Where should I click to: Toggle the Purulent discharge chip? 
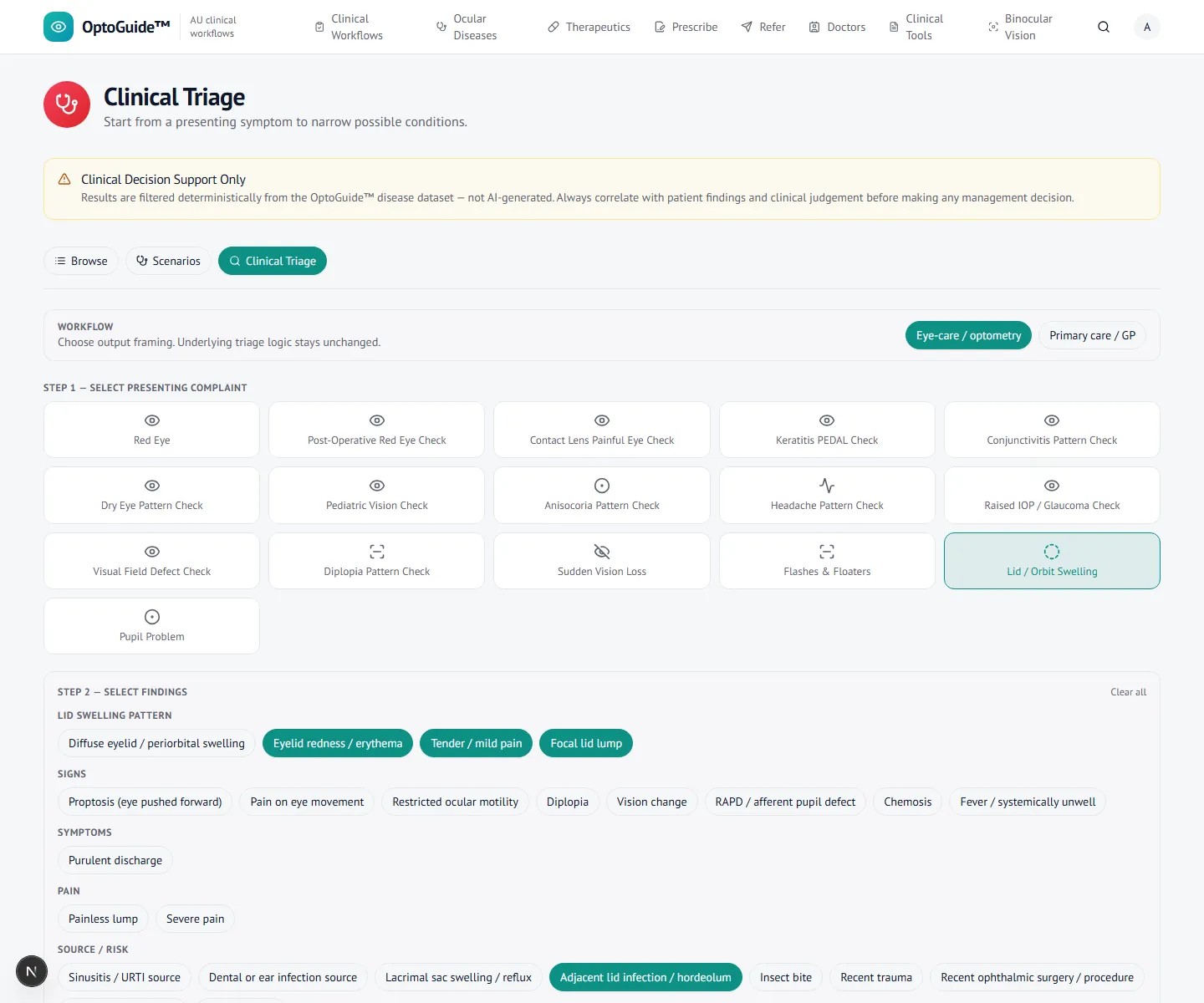(115, 860)
